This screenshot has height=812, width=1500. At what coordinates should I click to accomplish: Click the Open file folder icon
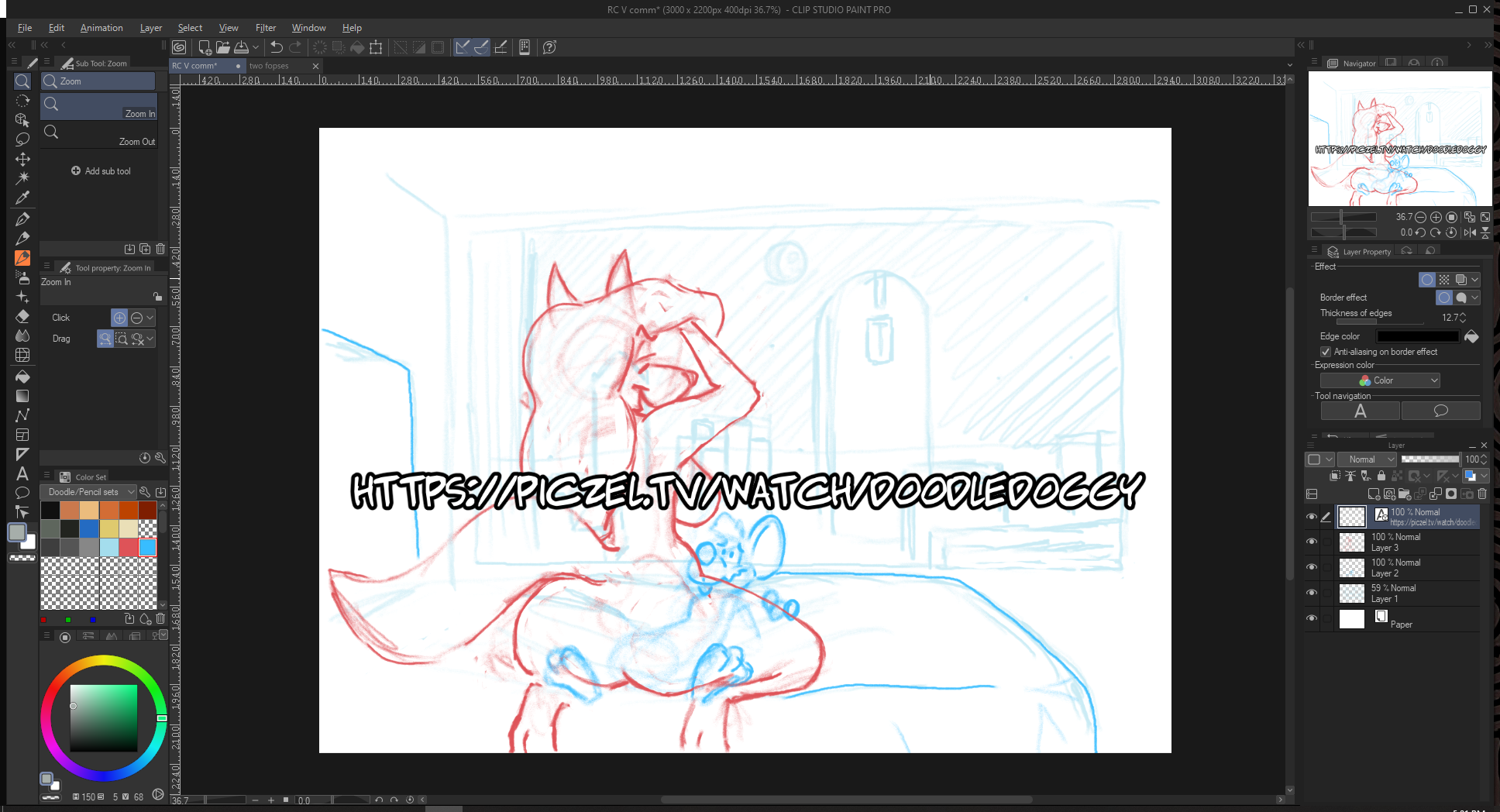(223, 47)
